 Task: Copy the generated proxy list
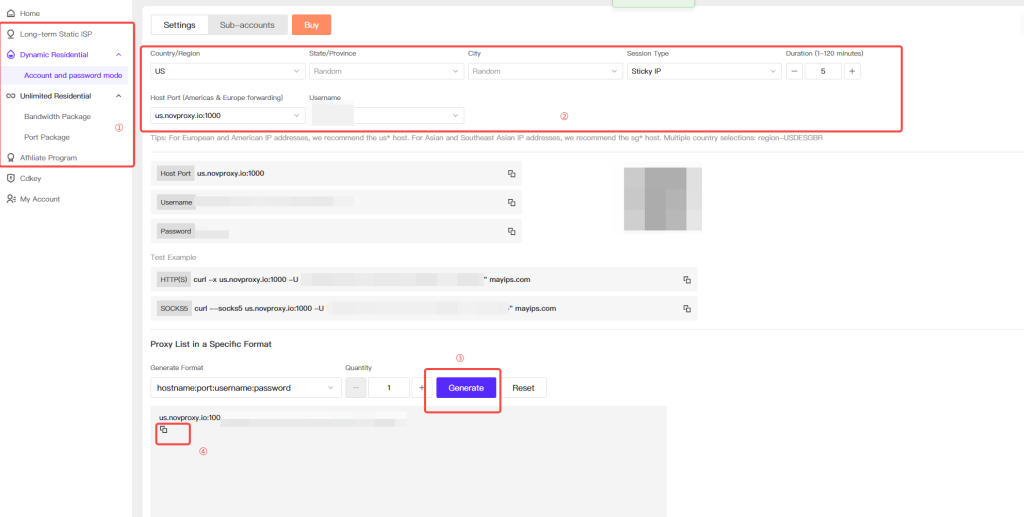tap(164, 430)
